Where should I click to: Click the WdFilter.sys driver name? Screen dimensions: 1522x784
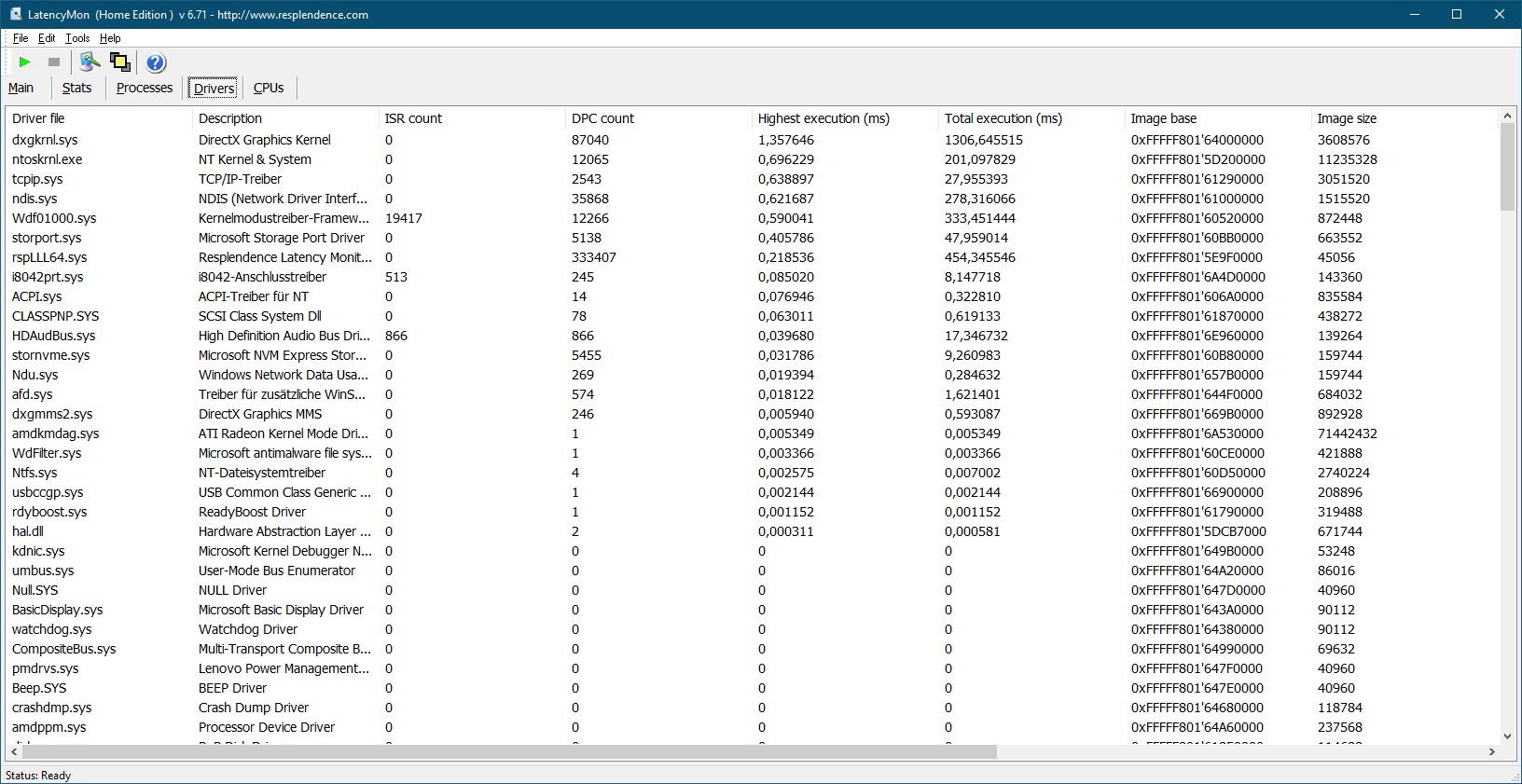click(47, 453)
